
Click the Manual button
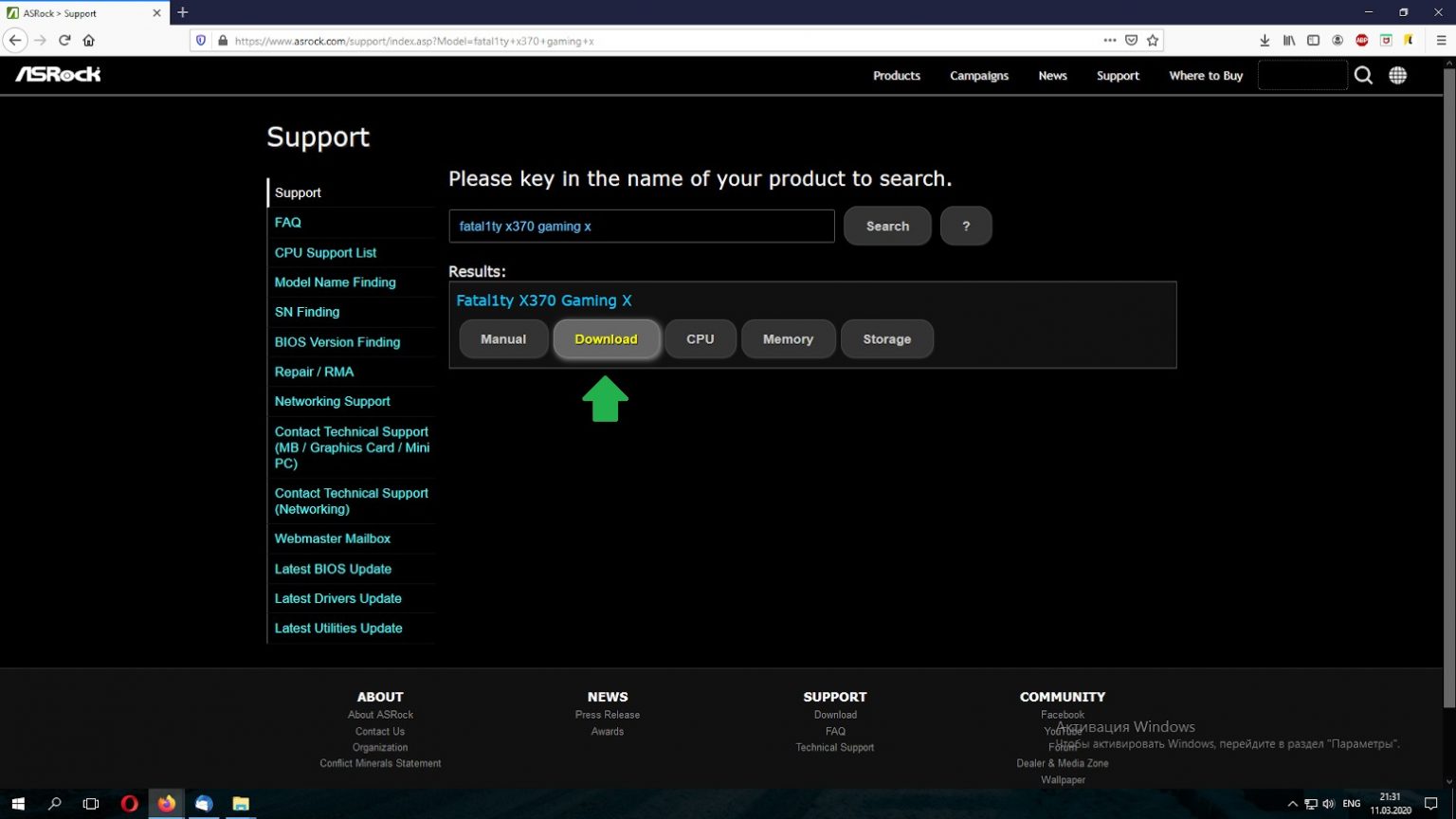click(503, 339)
